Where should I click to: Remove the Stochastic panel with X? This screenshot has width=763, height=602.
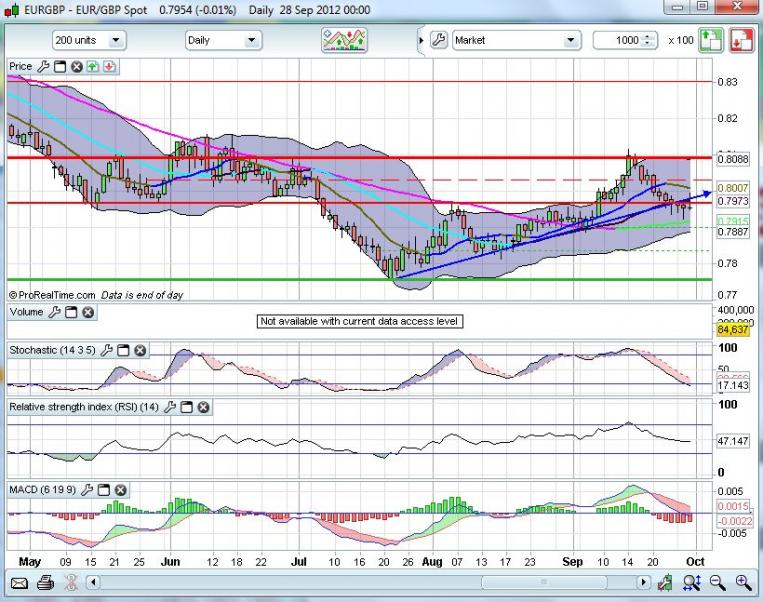tap(140, 351)
